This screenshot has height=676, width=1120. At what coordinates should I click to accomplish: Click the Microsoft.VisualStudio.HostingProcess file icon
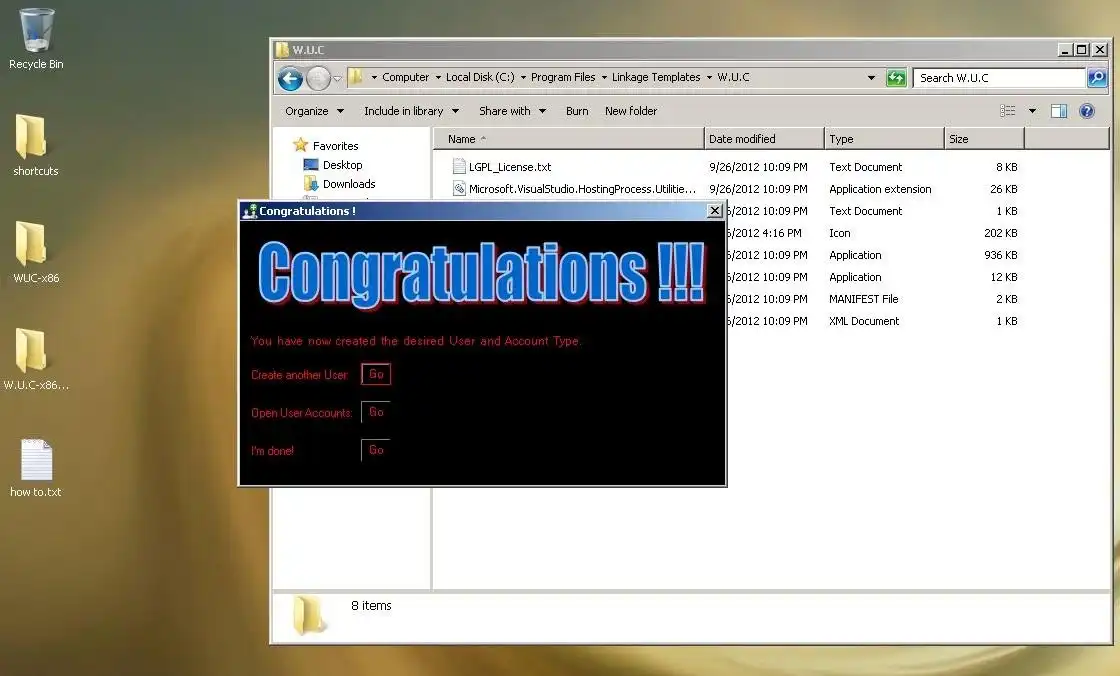click(x=459, y=189)
